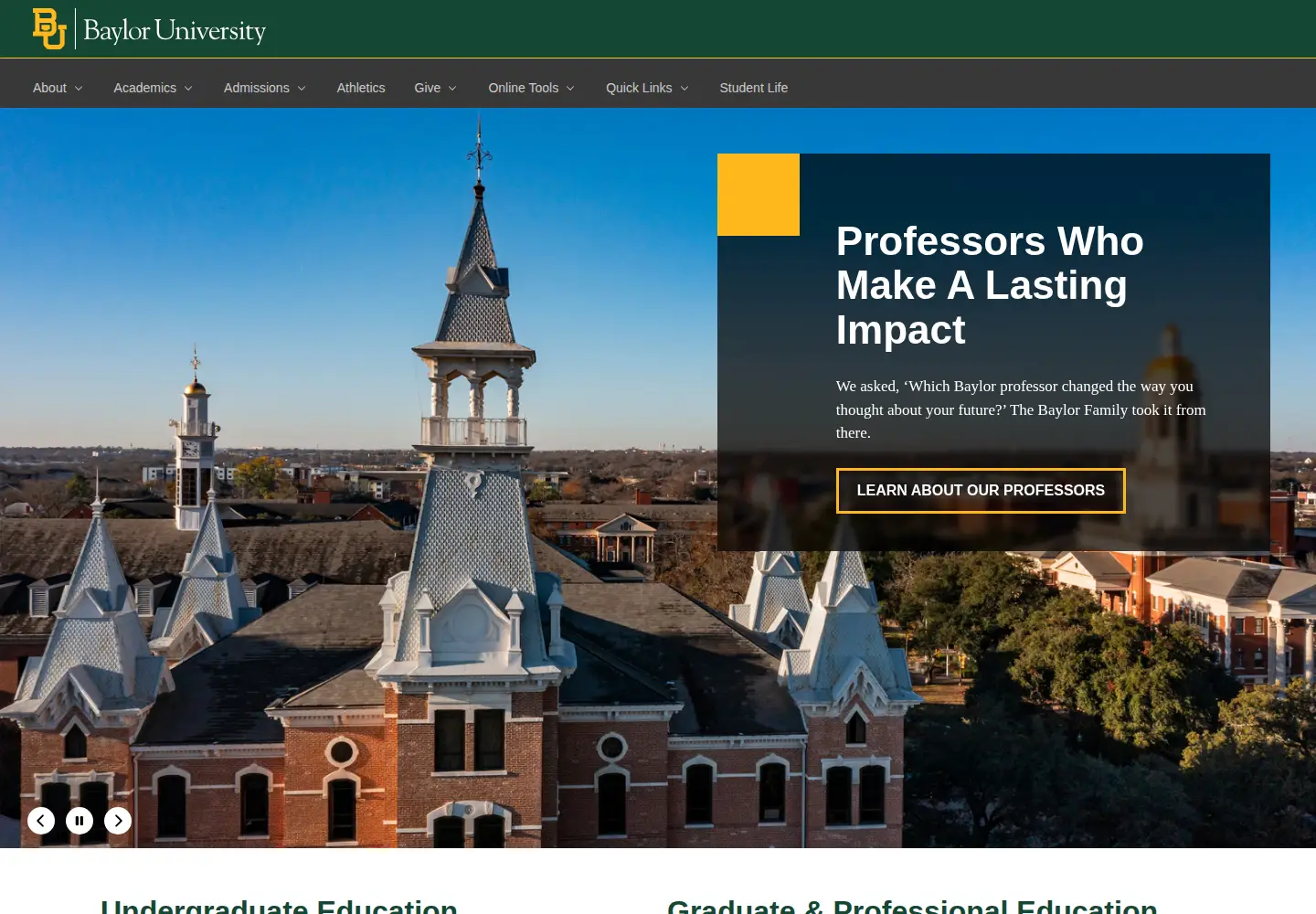Open Graduate & Professional Education heading
1316x914 pixels.
pos(912,907)
